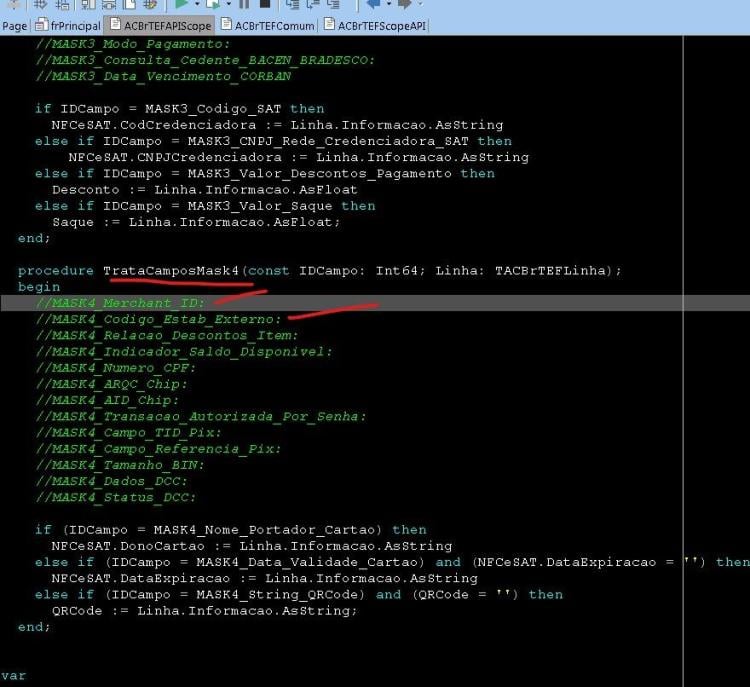The image size is (750, 687).
Task: Click the Run Without Debugging icon
Action: pos(213,4)
